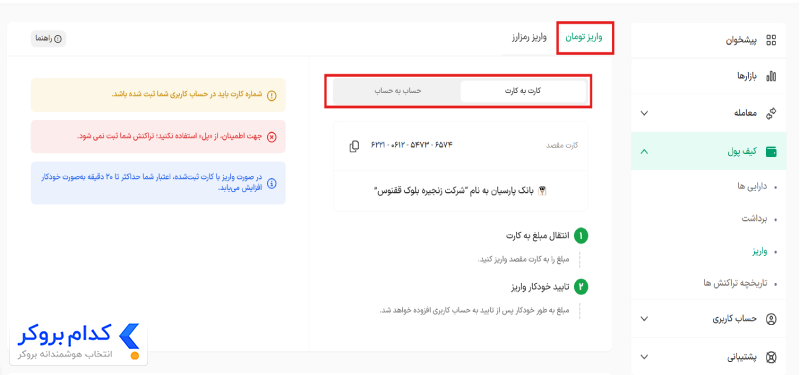Expand the حساب کاربری menu chevron
This screenshot has width=800, height=375.
[x=644, y=319]
